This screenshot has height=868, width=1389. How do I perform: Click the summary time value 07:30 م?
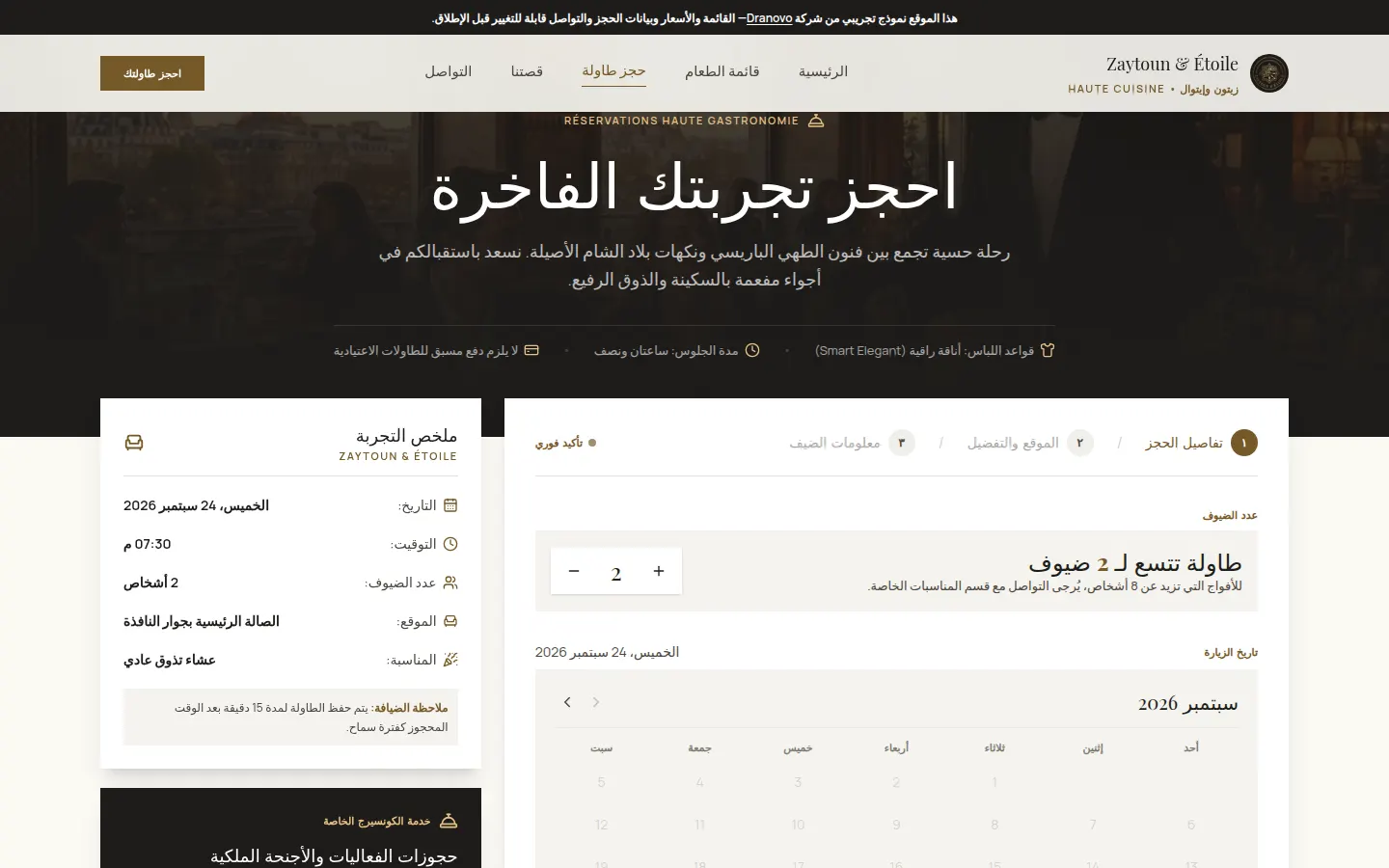pyautogui.click(x=147, y=544)
